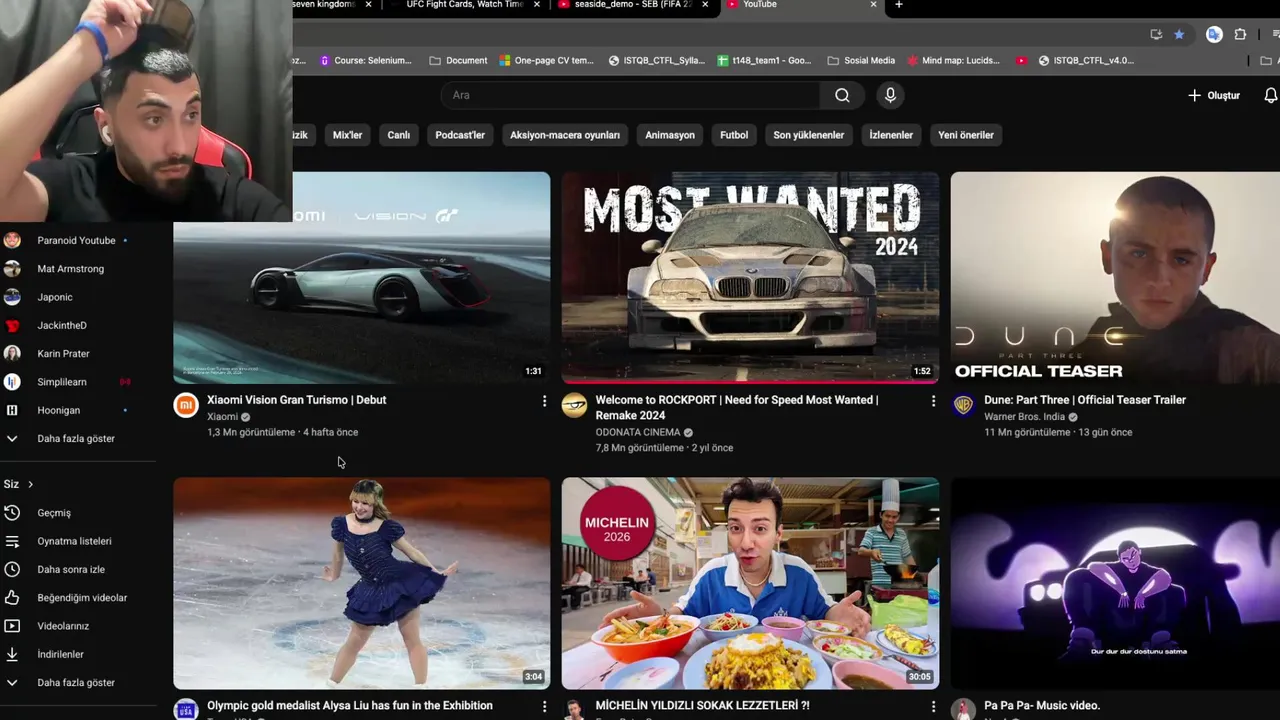Open notifications bell icon

1271,95
